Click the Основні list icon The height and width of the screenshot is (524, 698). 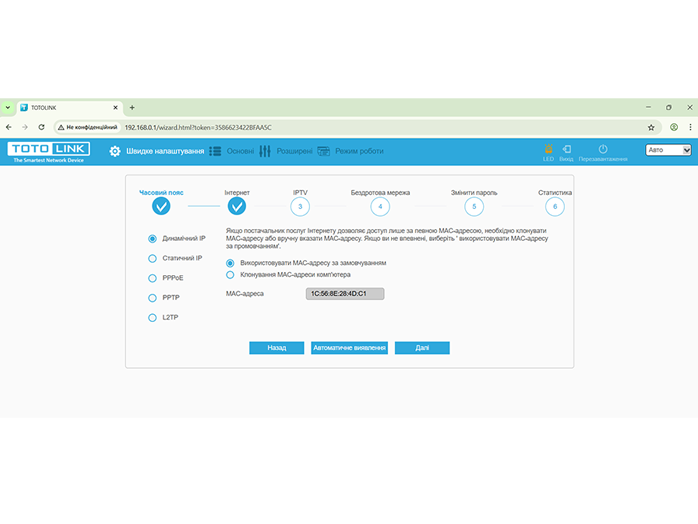(215, 151)
